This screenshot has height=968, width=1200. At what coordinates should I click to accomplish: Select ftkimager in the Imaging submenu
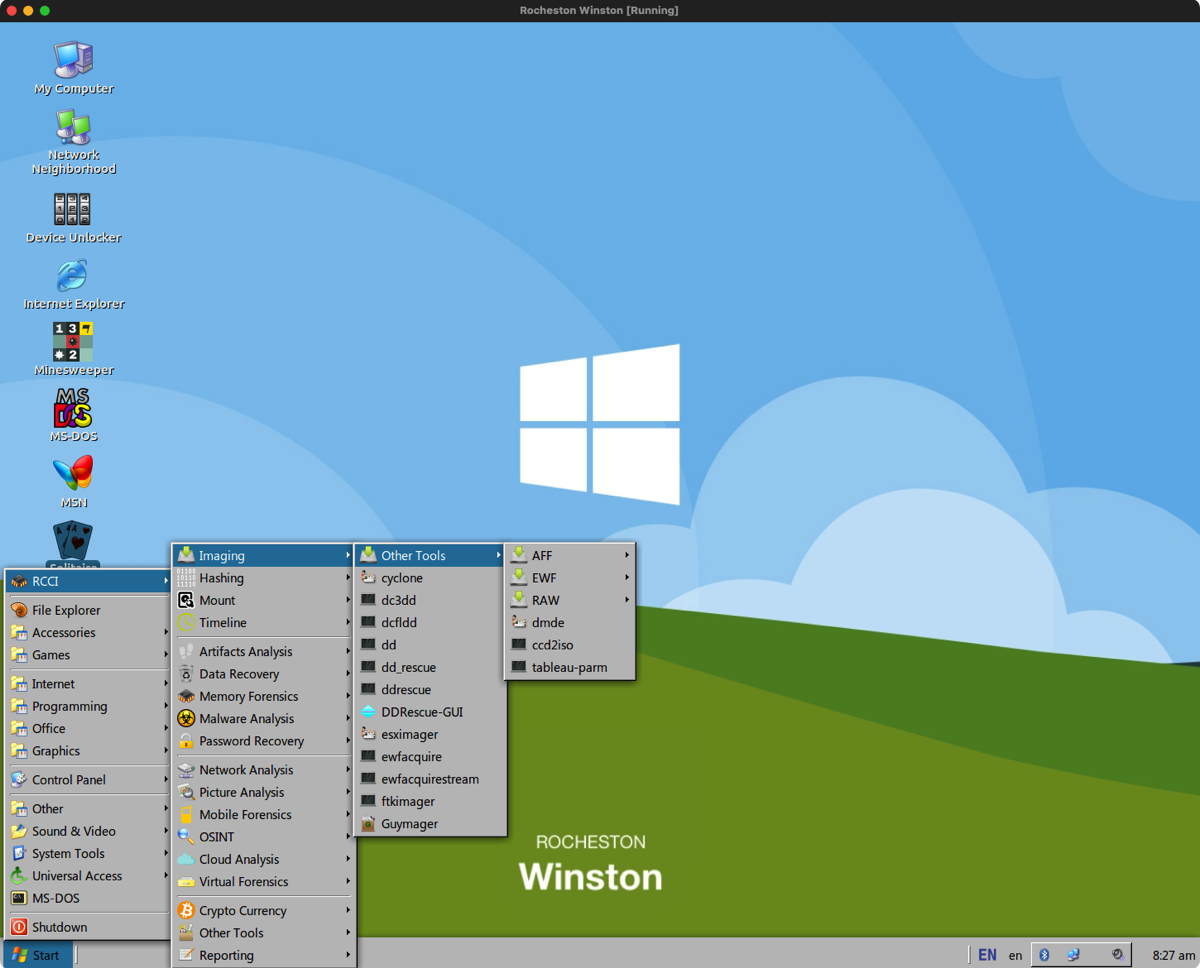pyautogui.click(x=408, y=801)
